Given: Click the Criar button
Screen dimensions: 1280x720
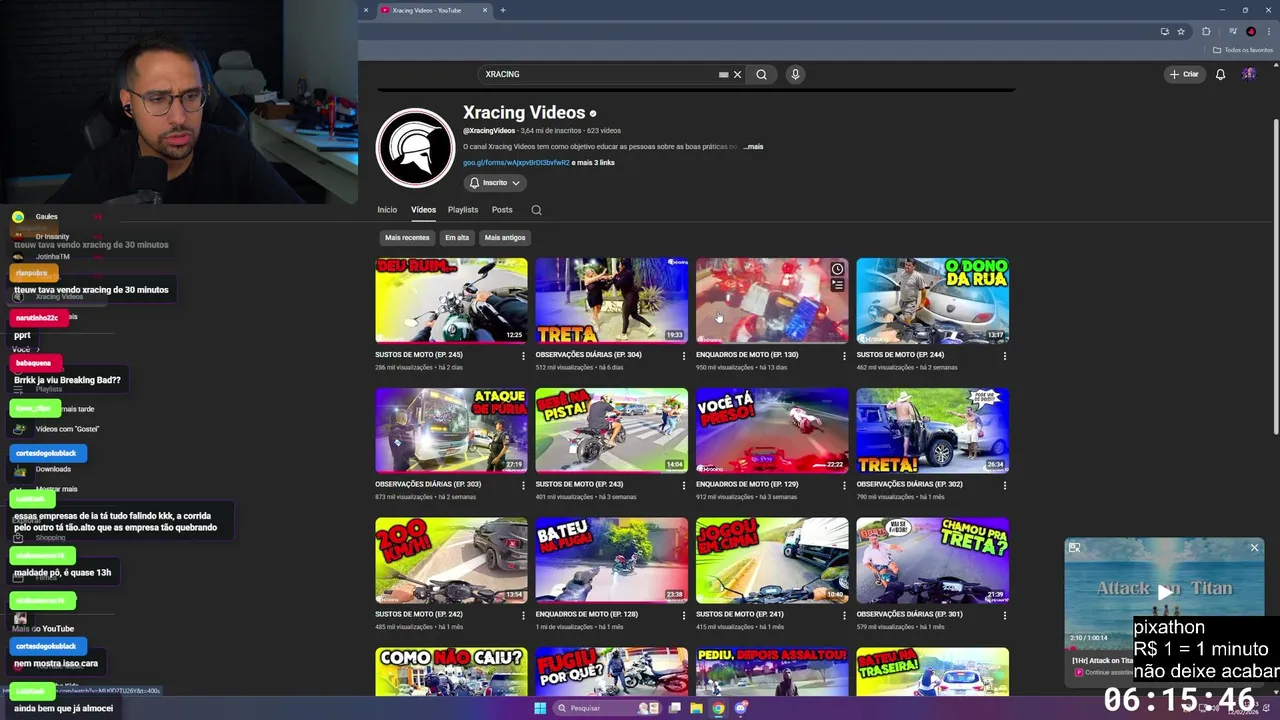Looking at the screenshot, I should click(1184, 74).
